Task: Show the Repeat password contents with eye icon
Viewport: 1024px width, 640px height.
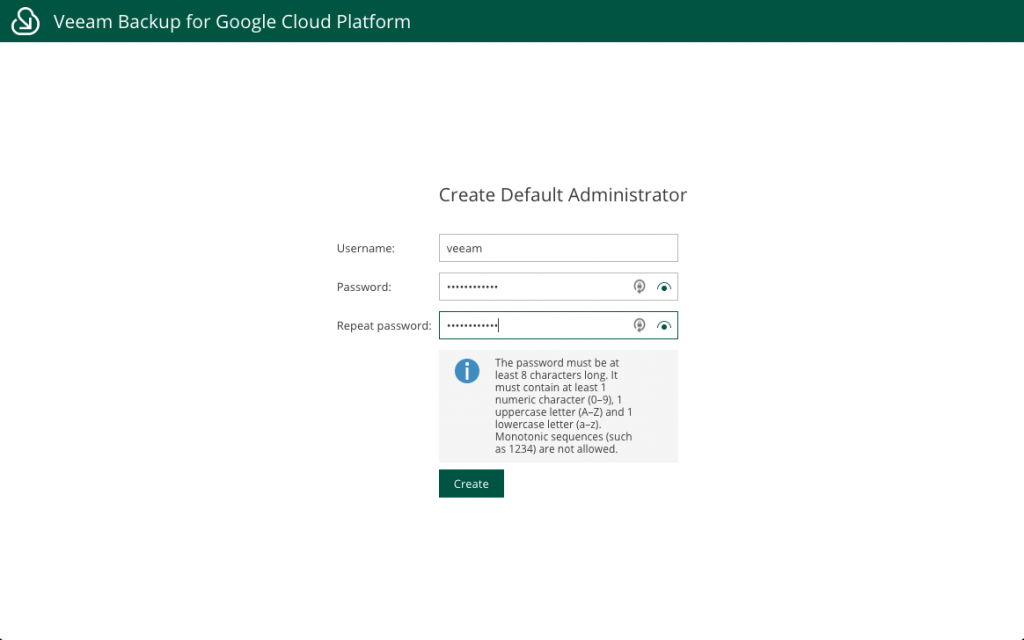Action: [664, 325]
